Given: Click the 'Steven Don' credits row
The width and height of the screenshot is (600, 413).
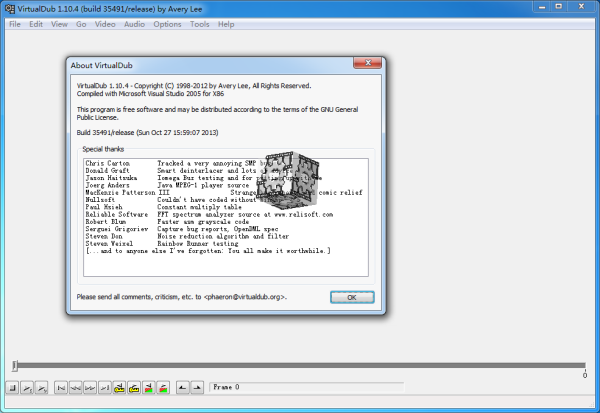Looking at the screenshot, I should pos(187,236).
